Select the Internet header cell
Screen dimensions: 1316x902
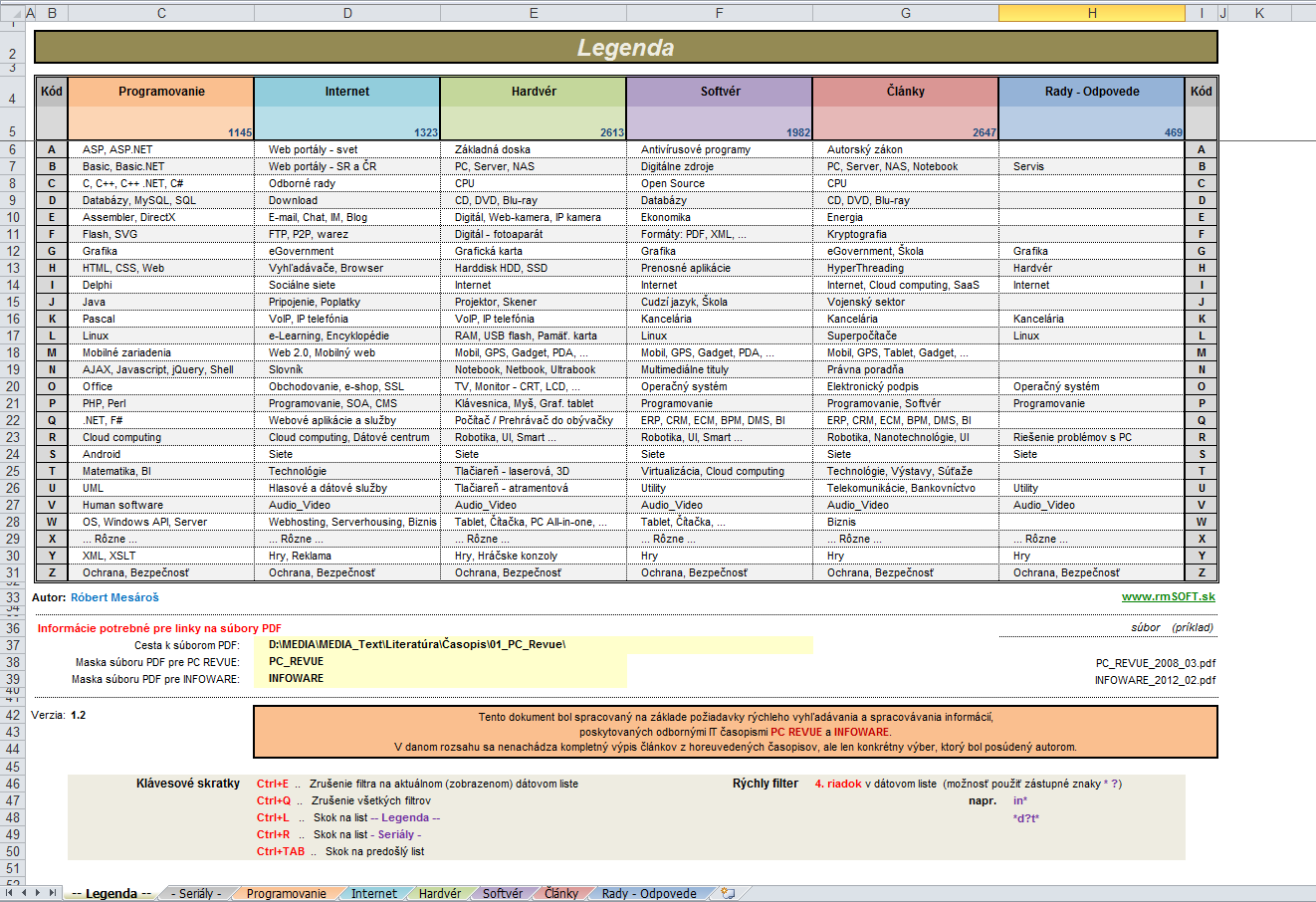pyautogui.click(x=347, y=91)
